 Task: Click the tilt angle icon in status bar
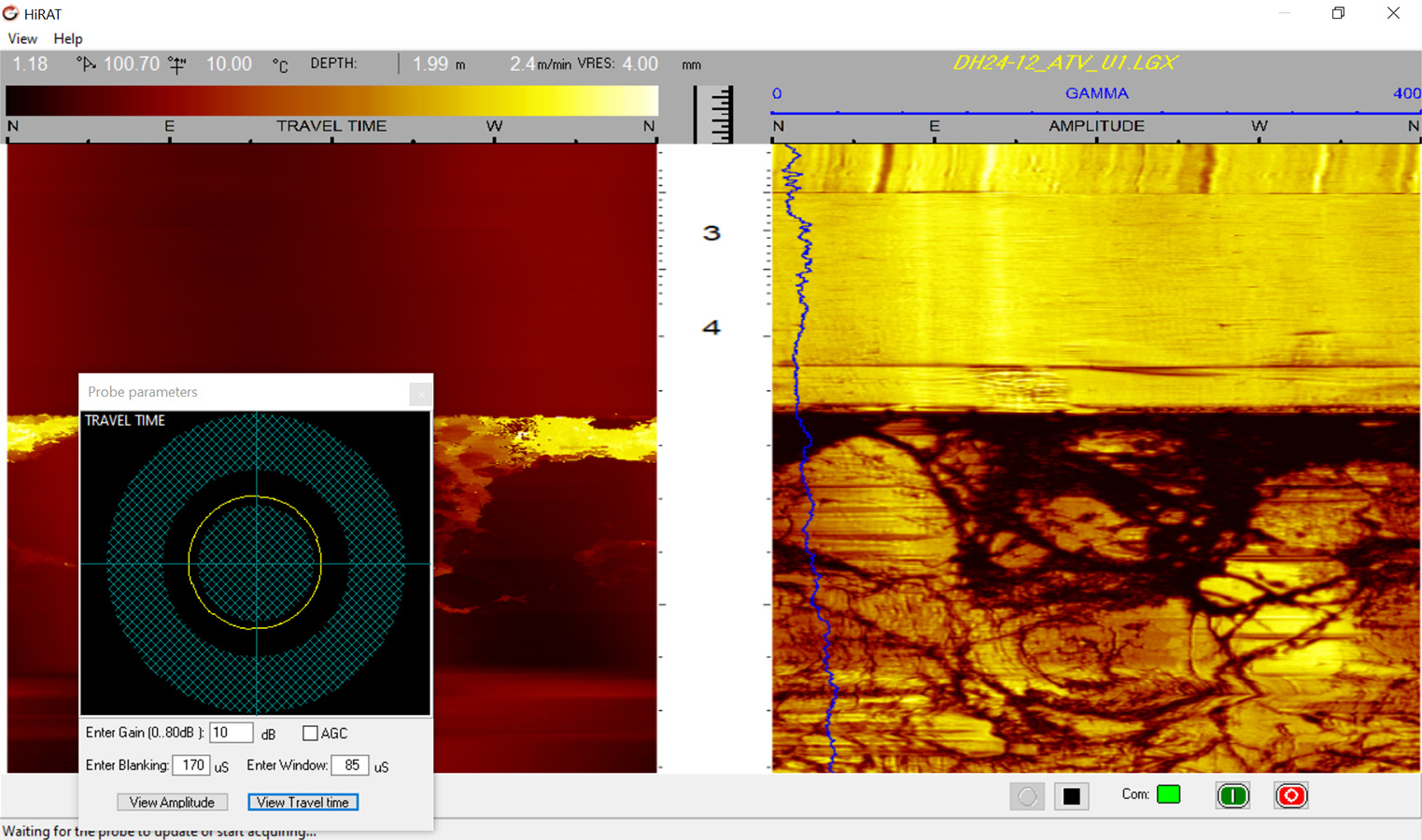[87, 64]
